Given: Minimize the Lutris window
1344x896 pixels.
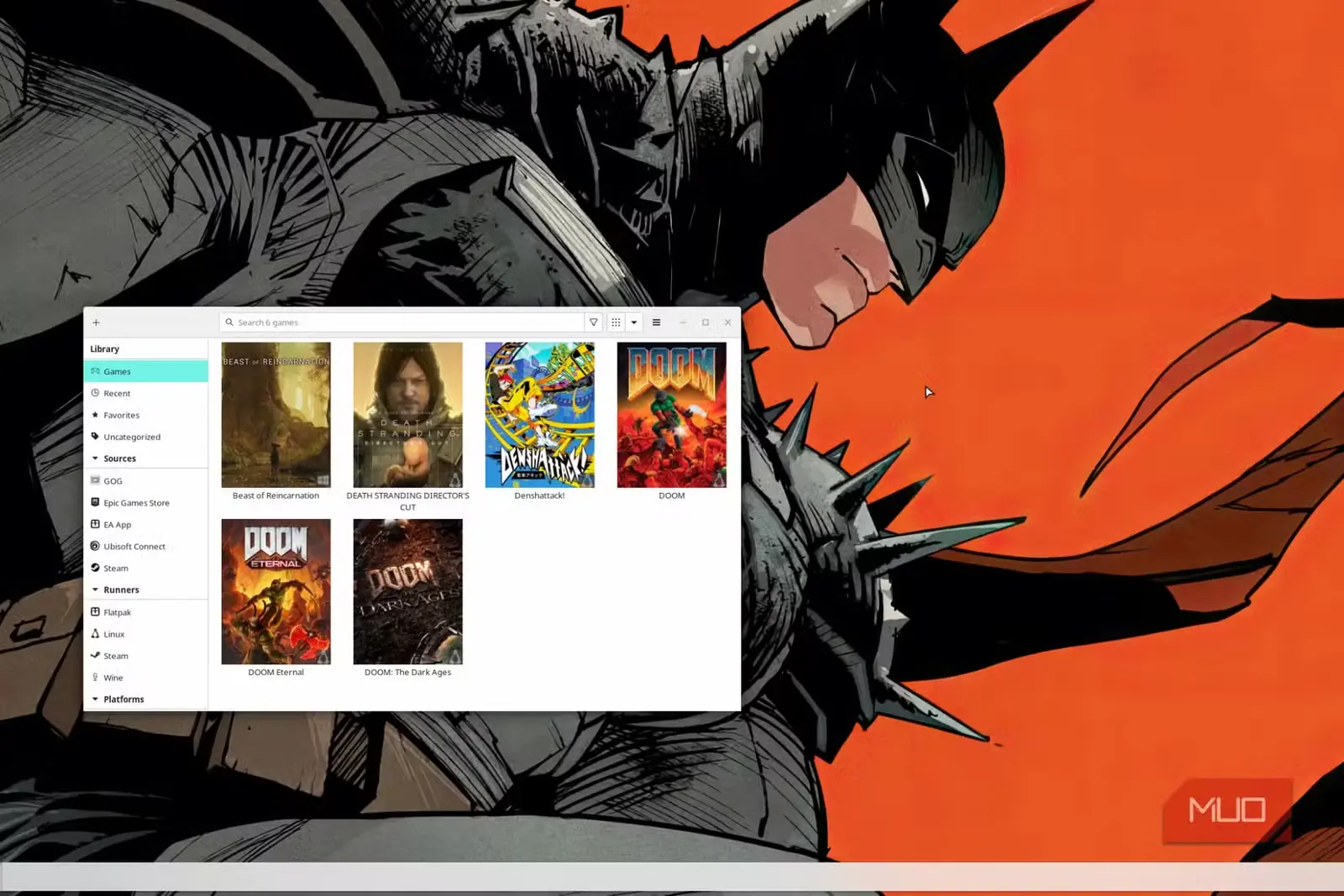Looking at the screenshot, I should [x=683, y=322].
